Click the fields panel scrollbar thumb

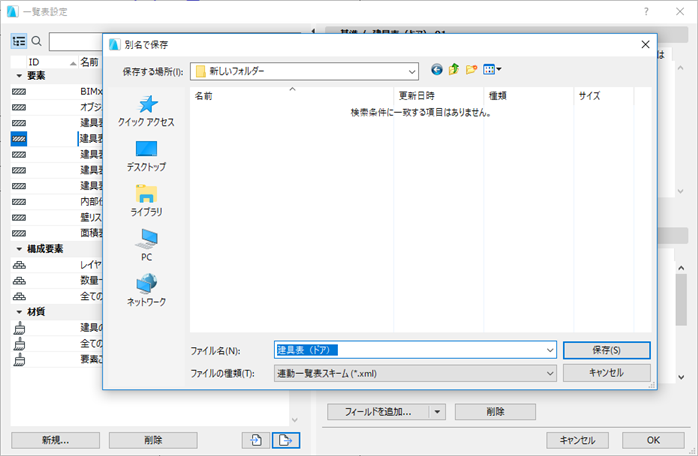coord(681,300)
